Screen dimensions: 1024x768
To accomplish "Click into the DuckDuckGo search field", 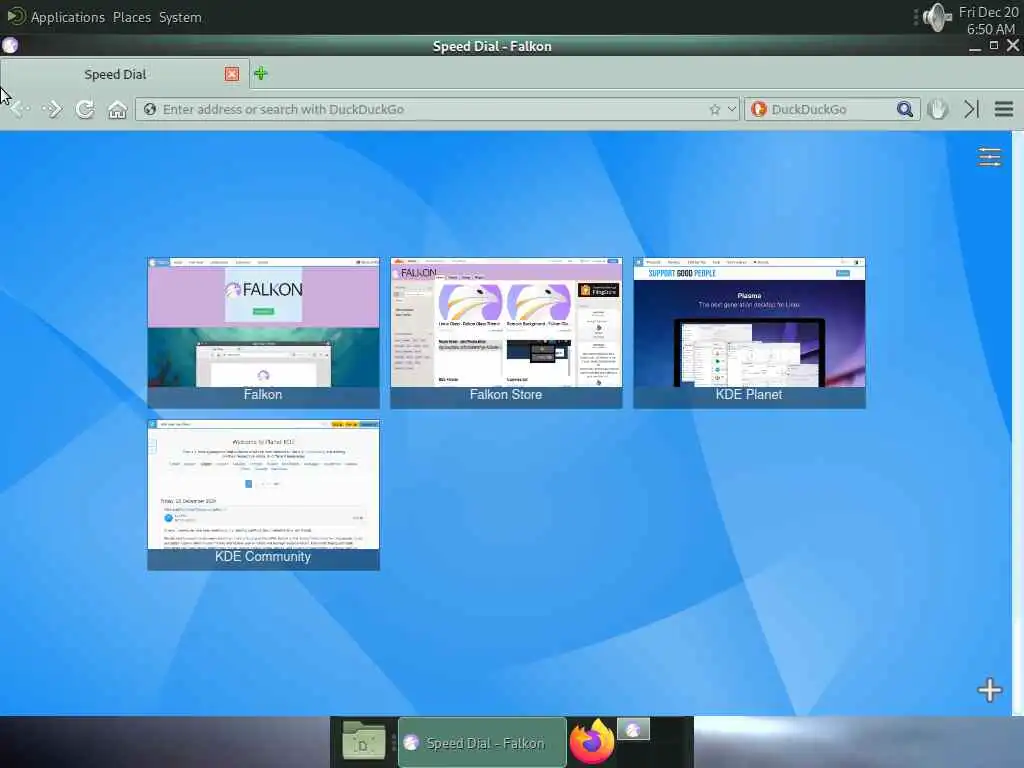I will click(831, 109).
